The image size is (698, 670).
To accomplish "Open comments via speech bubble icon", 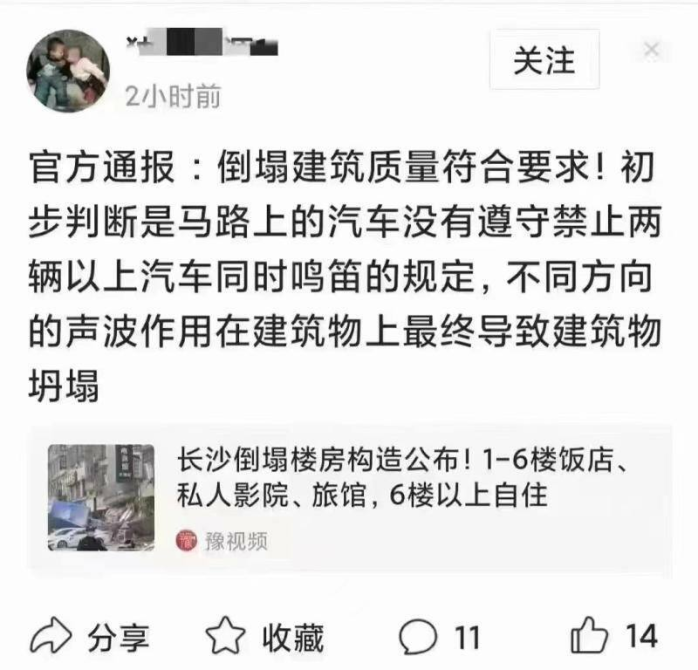I will 418,637.
